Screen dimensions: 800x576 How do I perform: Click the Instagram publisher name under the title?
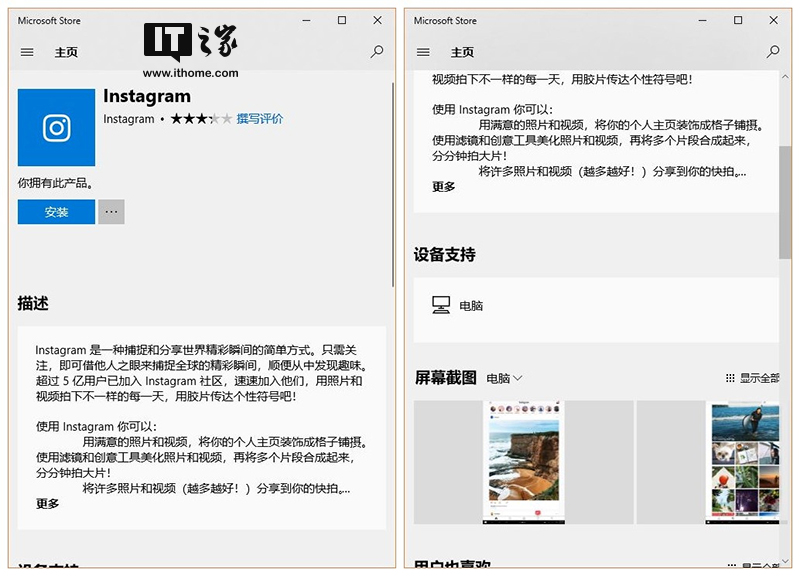pyautogui.click(x=129, y=119)
